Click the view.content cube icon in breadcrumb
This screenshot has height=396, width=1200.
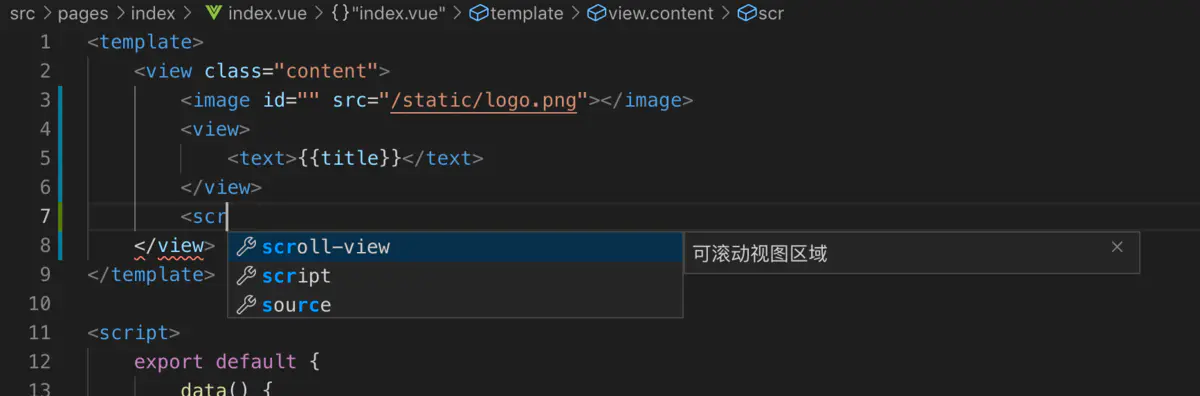click(x=596, y=13)
